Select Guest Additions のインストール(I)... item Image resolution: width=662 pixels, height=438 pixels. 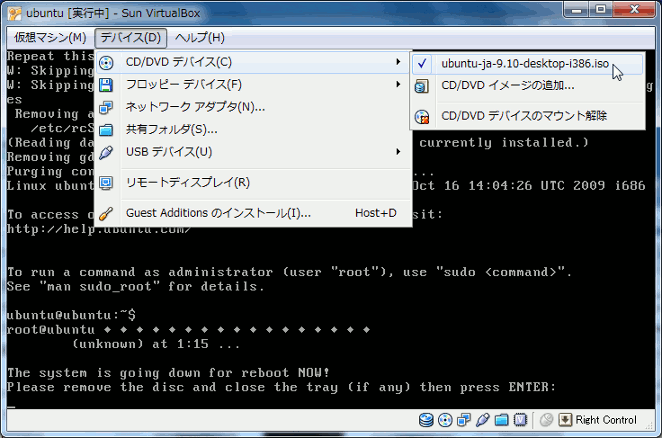point(218,213)
